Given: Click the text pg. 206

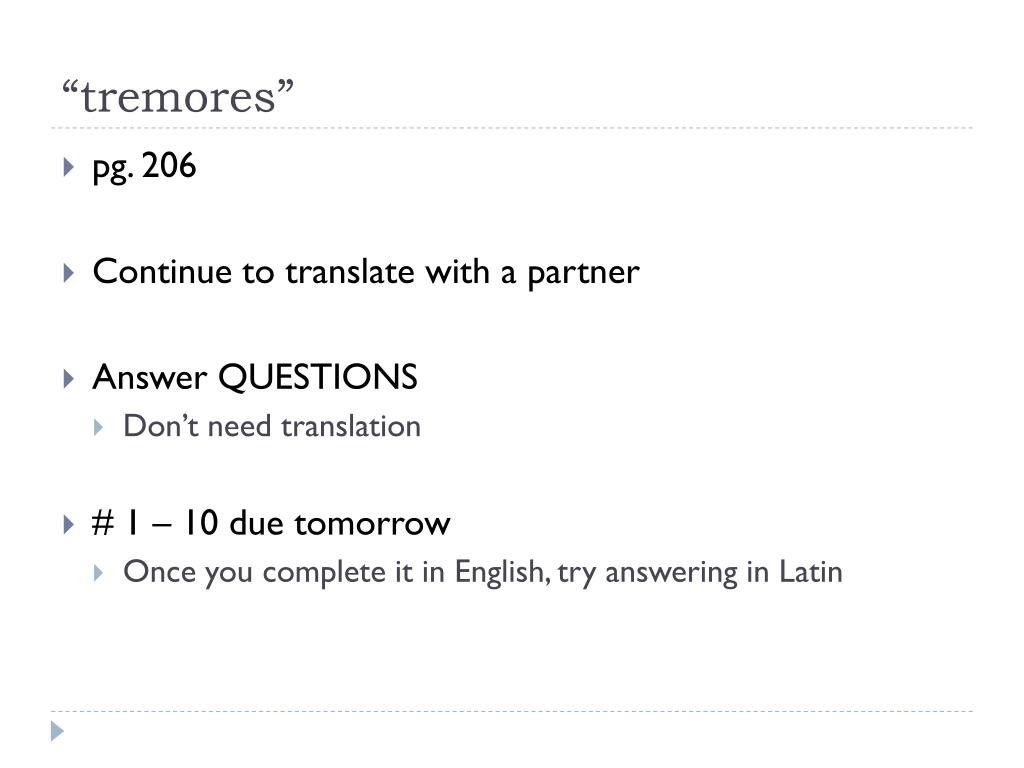Looking at the screenshot, I should coord(144,167).
